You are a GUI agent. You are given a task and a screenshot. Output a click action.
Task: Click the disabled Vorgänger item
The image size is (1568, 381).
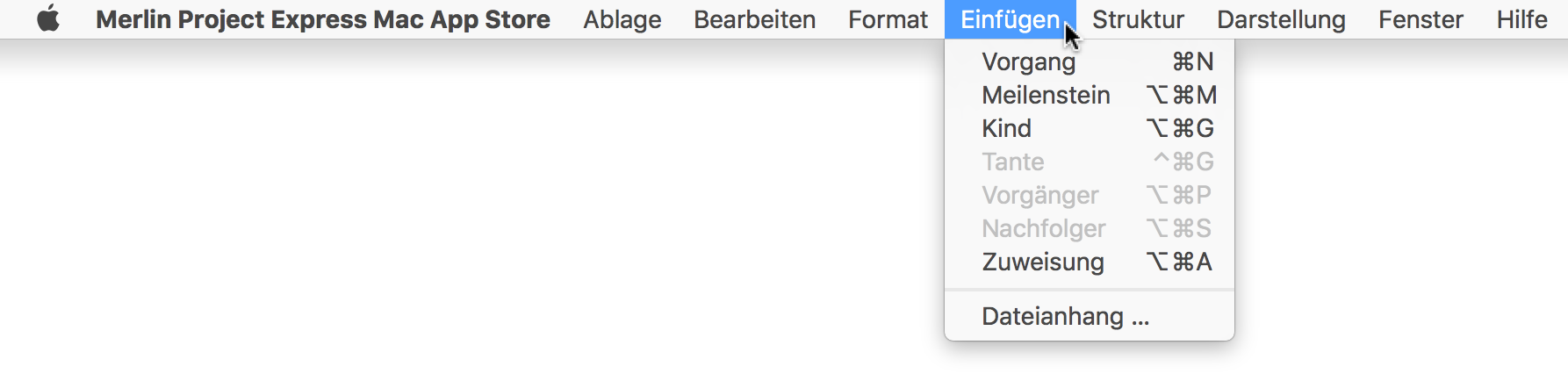[1090, 195]
